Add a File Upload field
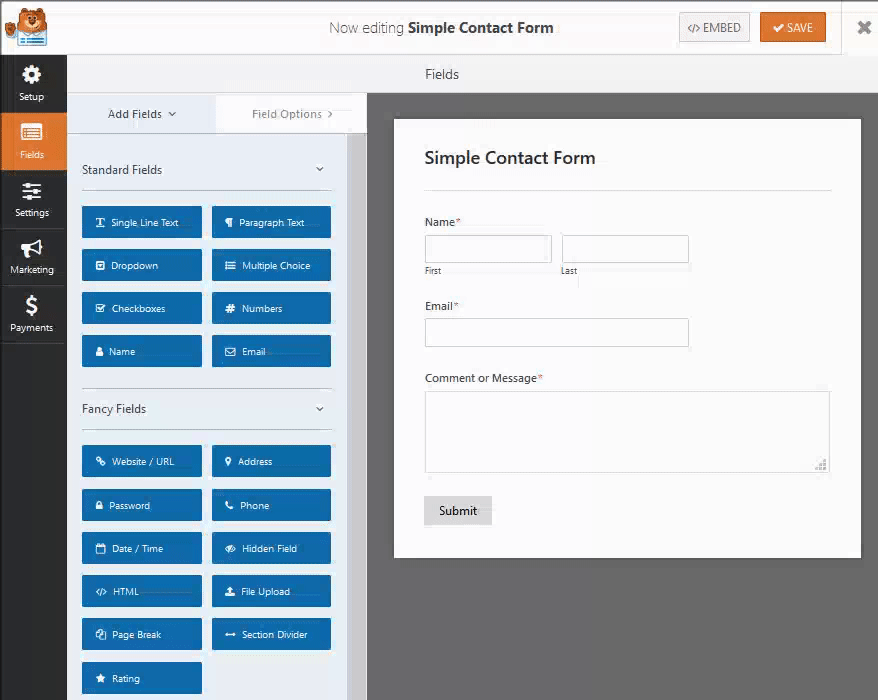This screenshot has width=878, height=700. 271,591
